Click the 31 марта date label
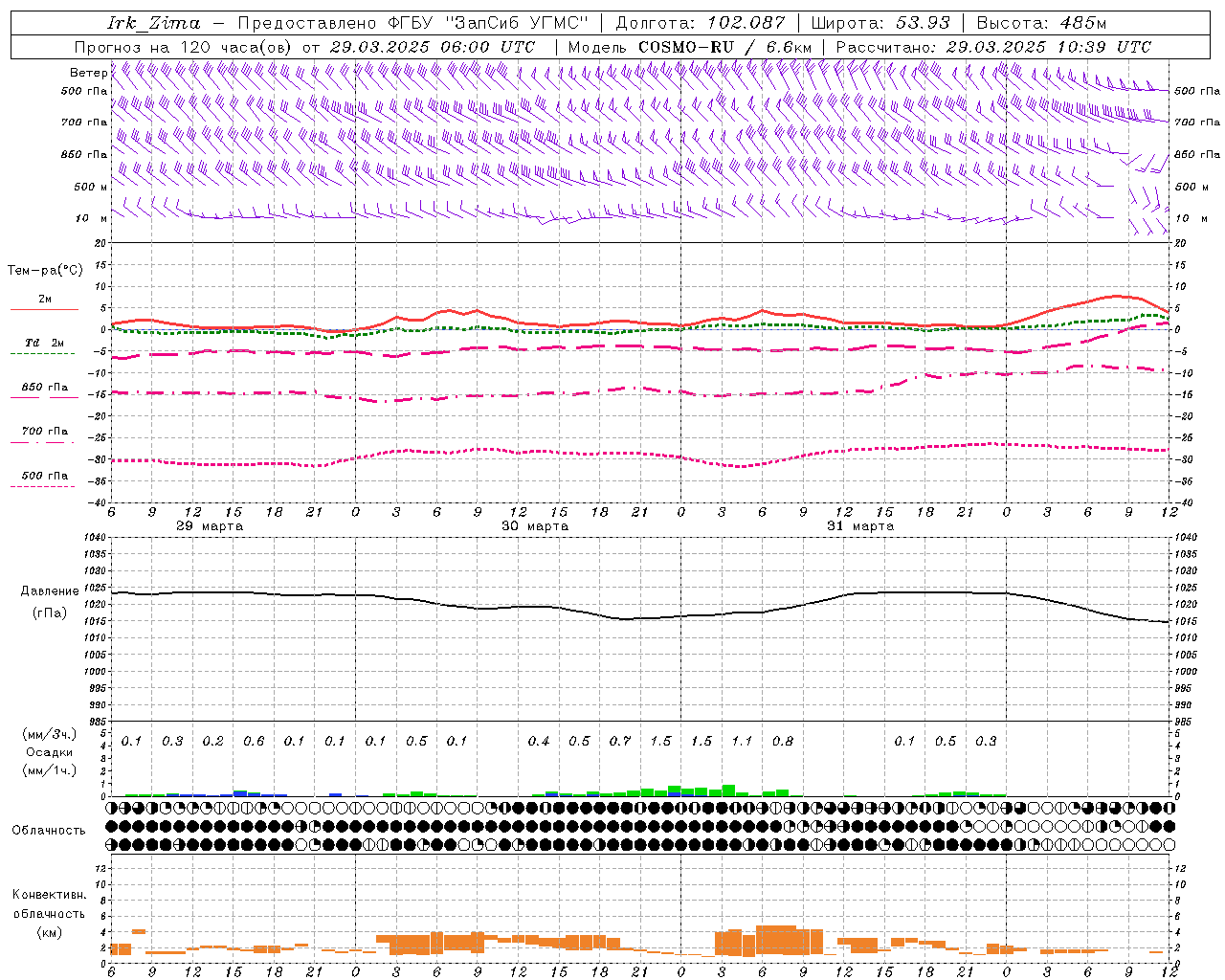 [x=860, y=526]
